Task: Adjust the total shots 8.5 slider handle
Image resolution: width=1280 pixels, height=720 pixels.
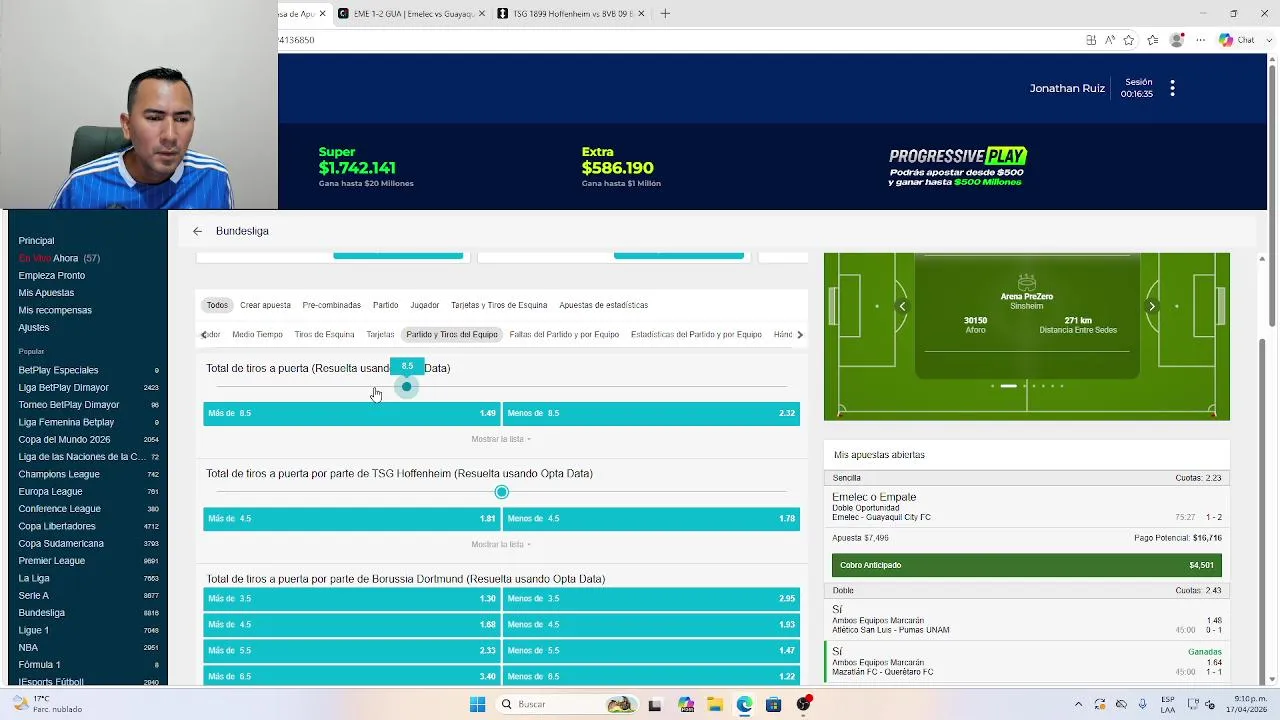Action: tap(406, 386)
